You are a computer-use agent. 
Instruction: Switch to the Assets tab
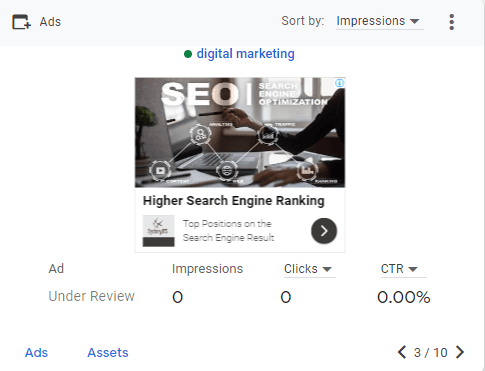click(108, 352)
